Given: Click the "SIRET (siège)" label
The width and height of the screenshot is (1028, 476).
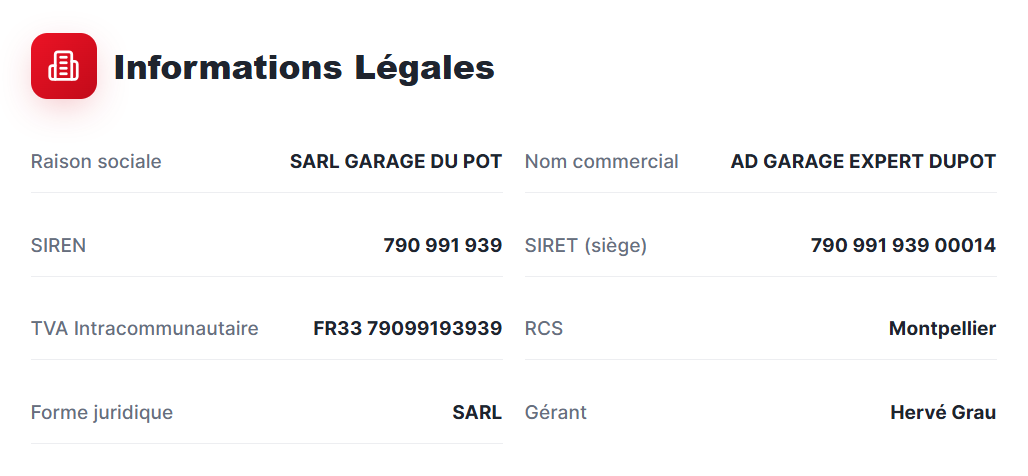Looking at the screenshot, I should (585, 245).
